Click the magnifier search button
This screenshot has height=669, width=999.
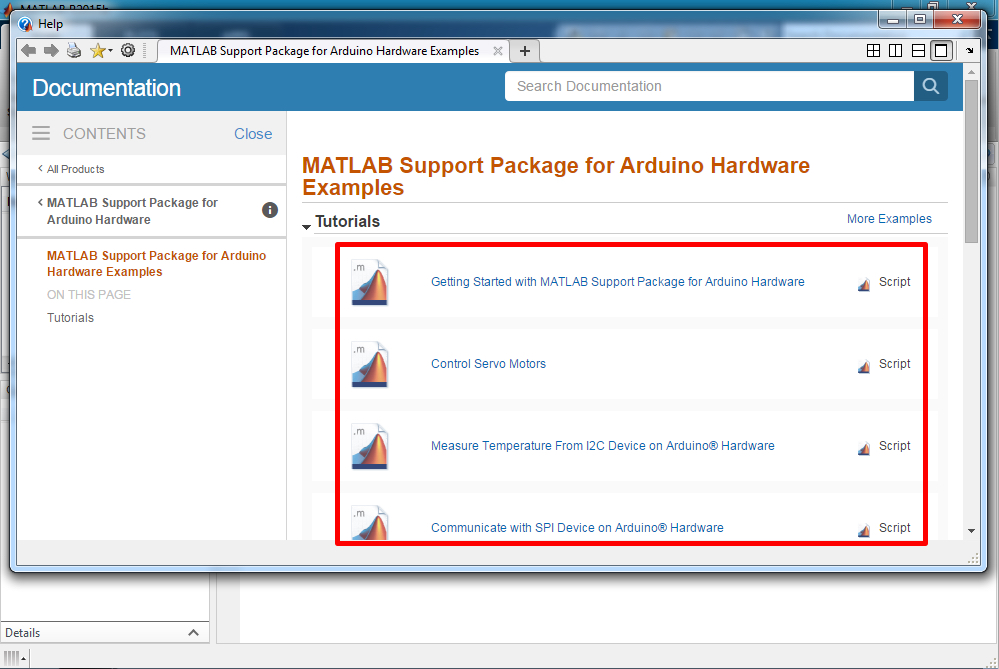[x=931, y=86]
